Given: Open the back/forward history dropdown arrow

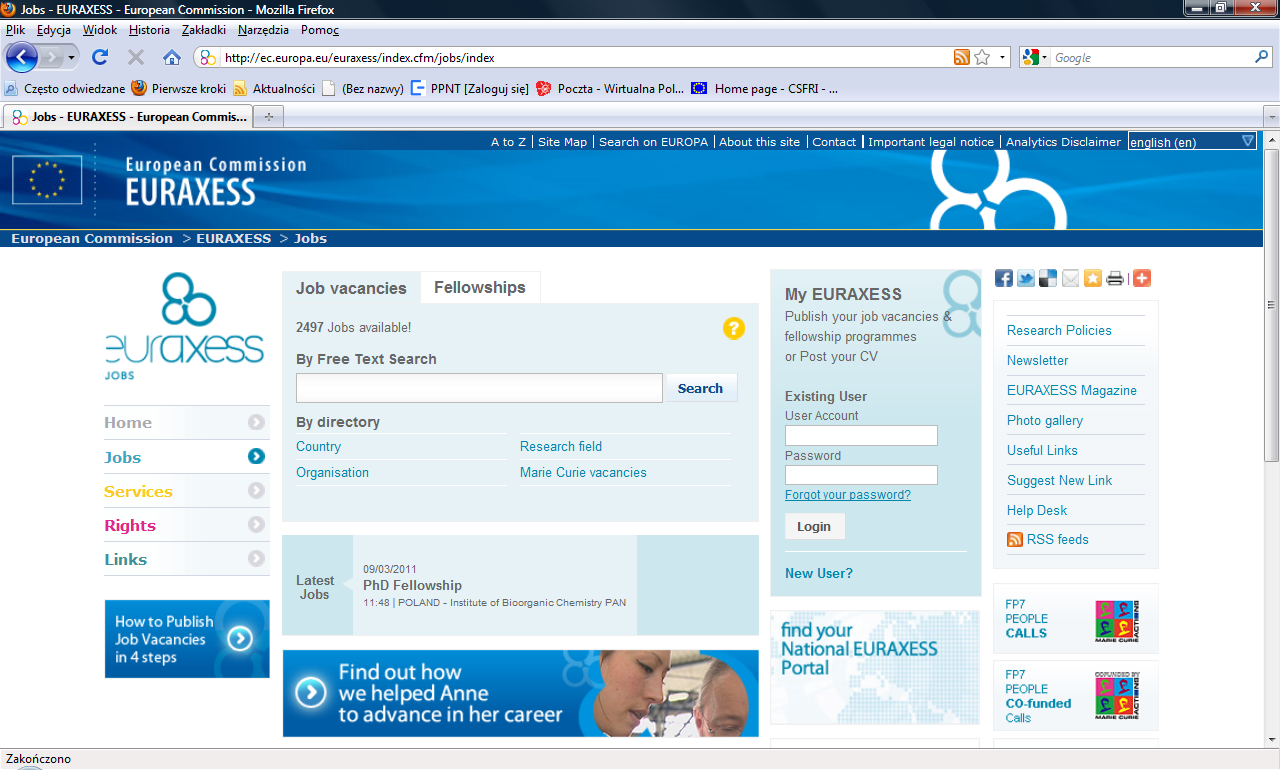Looking at the screenshot, I should (72, 58).
